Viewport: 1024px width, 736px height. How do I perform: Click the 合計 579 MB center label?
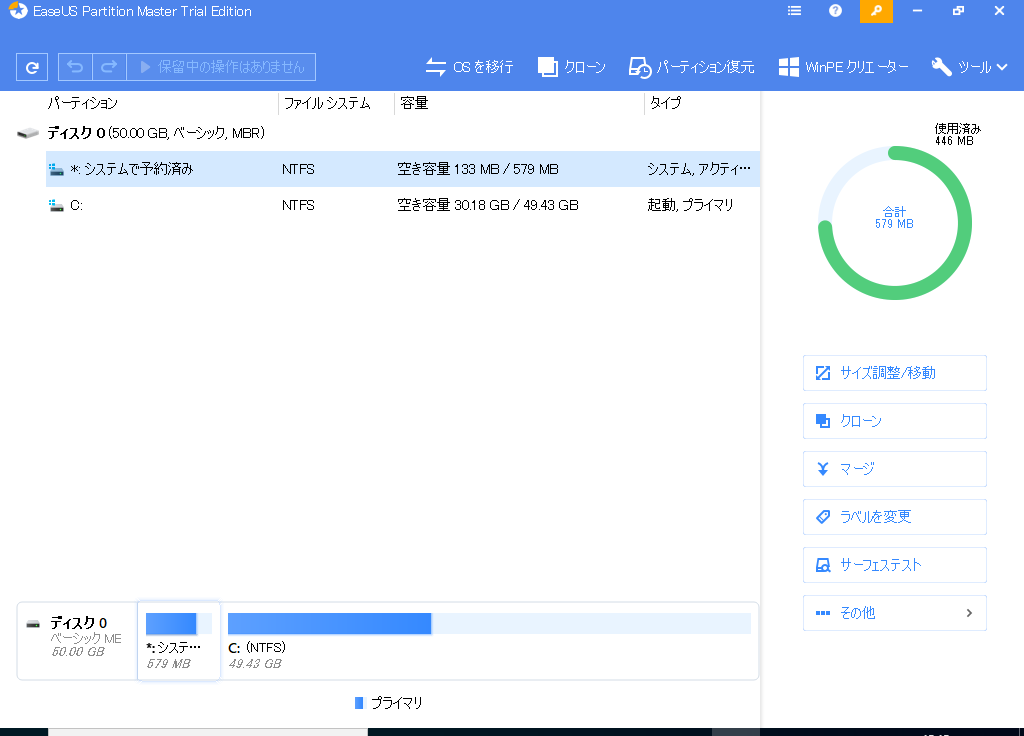click(894, 217)
